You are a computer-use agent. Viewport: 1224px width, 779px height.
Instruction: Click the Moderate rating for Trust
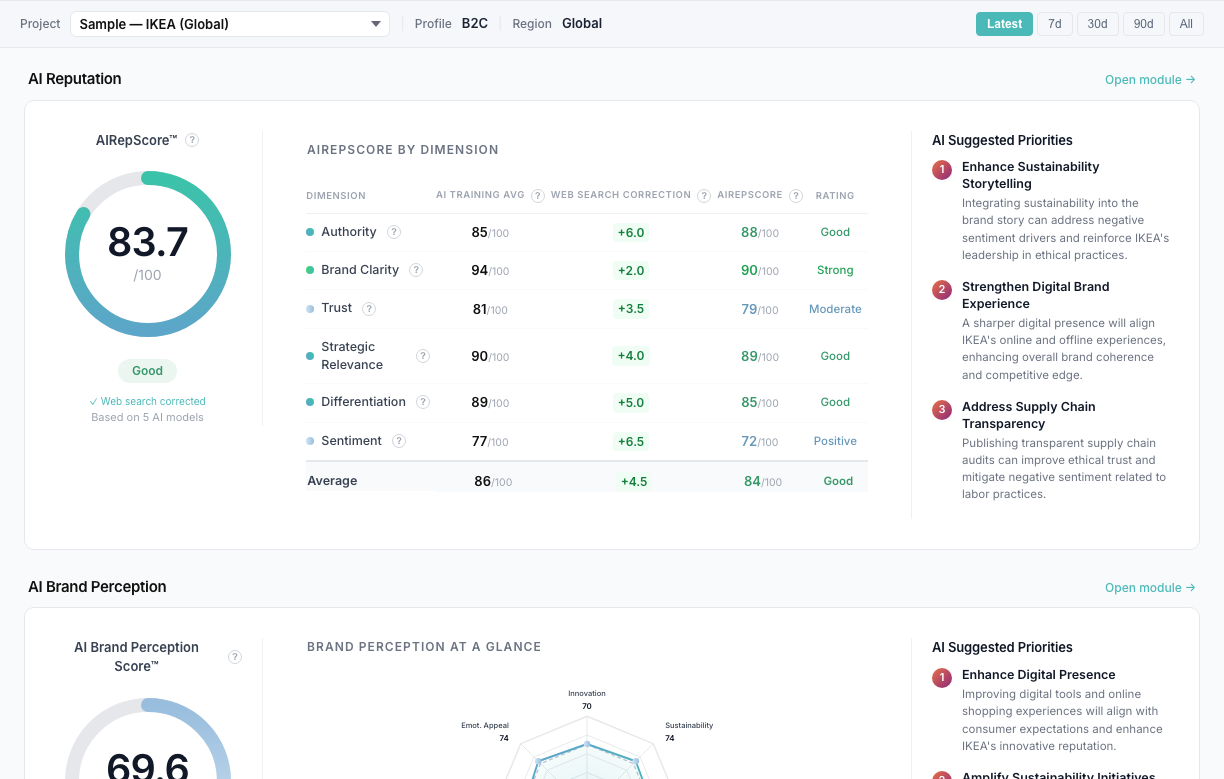(x=835, y=309)
